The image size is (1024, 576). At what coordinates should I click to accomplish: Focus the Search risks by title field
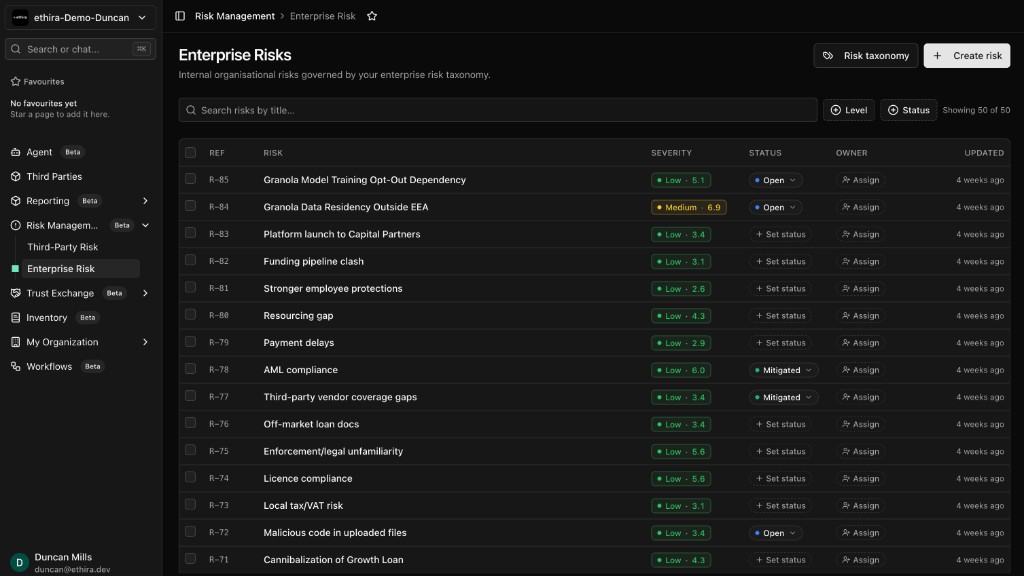pos(498,110)
